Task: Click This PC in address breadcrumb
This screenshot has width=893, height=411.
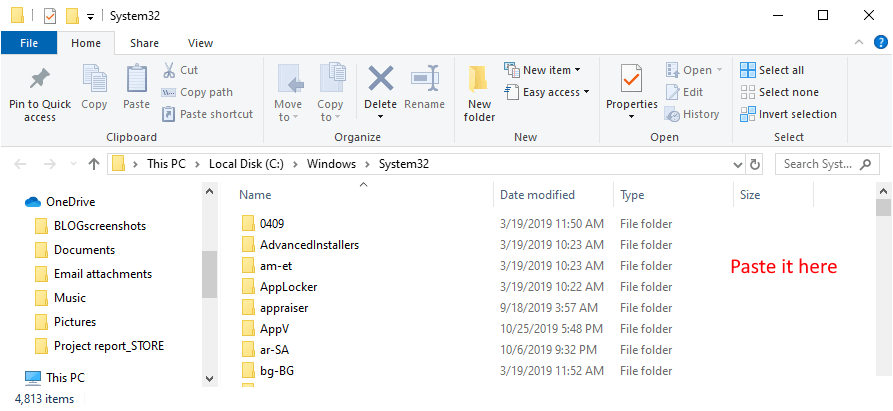Action: (x=166, y=165)
